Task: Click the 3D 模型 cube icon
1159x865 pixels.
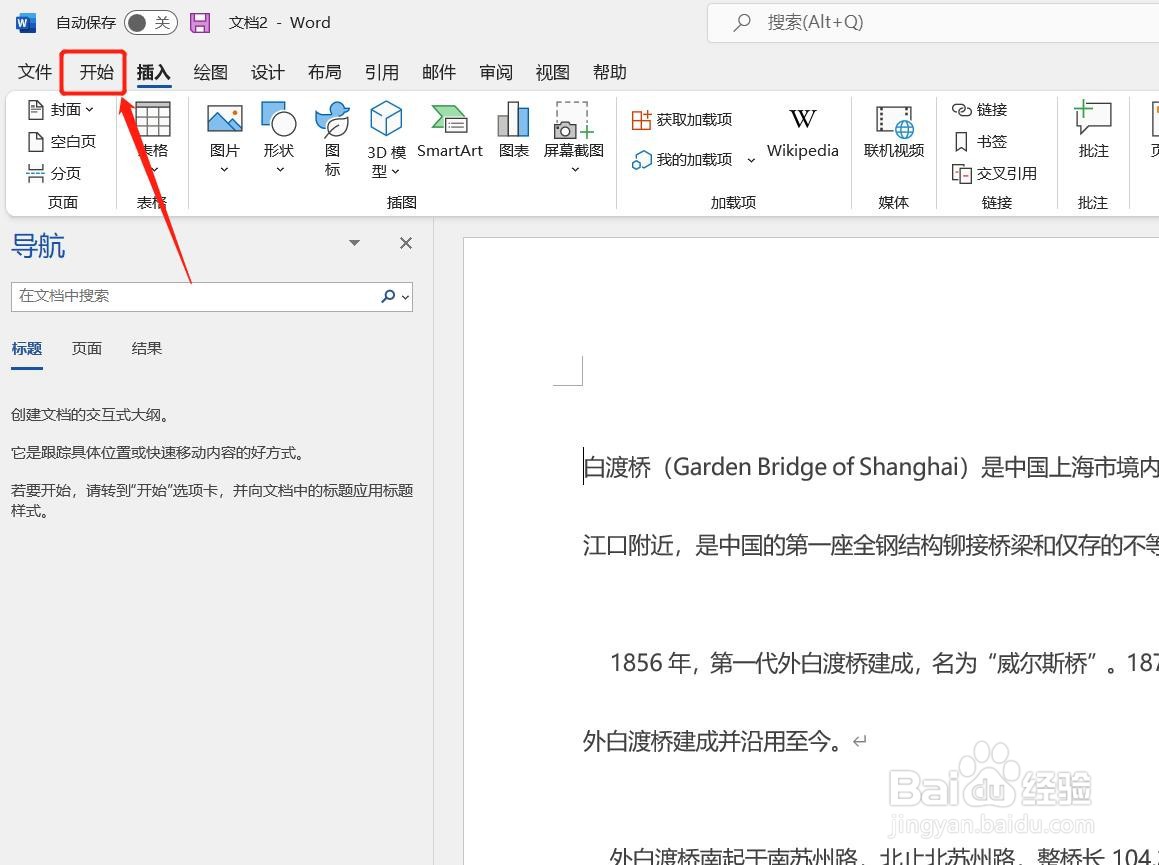Action: point(386,119)
